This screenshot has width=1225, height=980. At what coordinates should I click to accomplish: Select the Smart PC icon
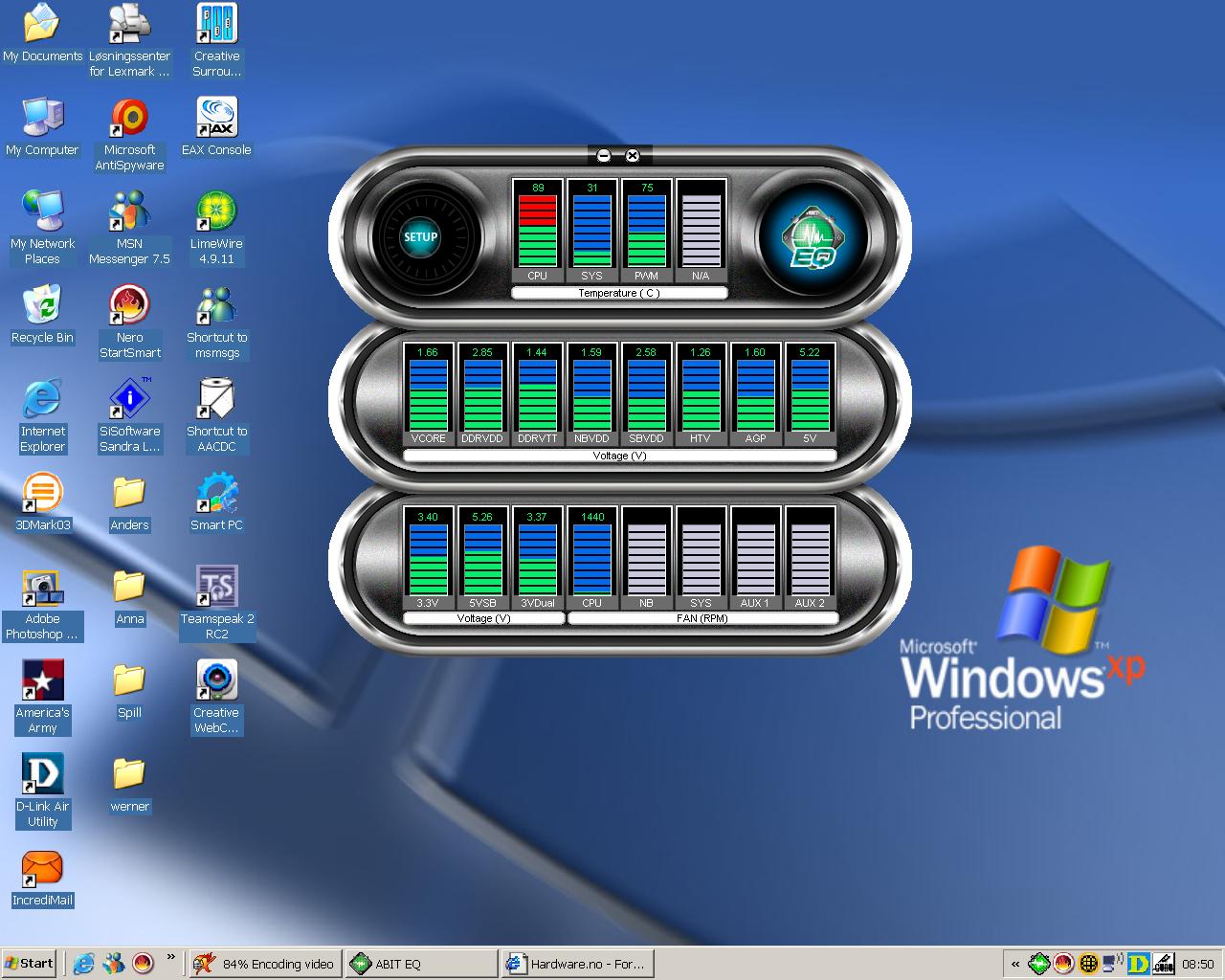[x=217, y=501]
